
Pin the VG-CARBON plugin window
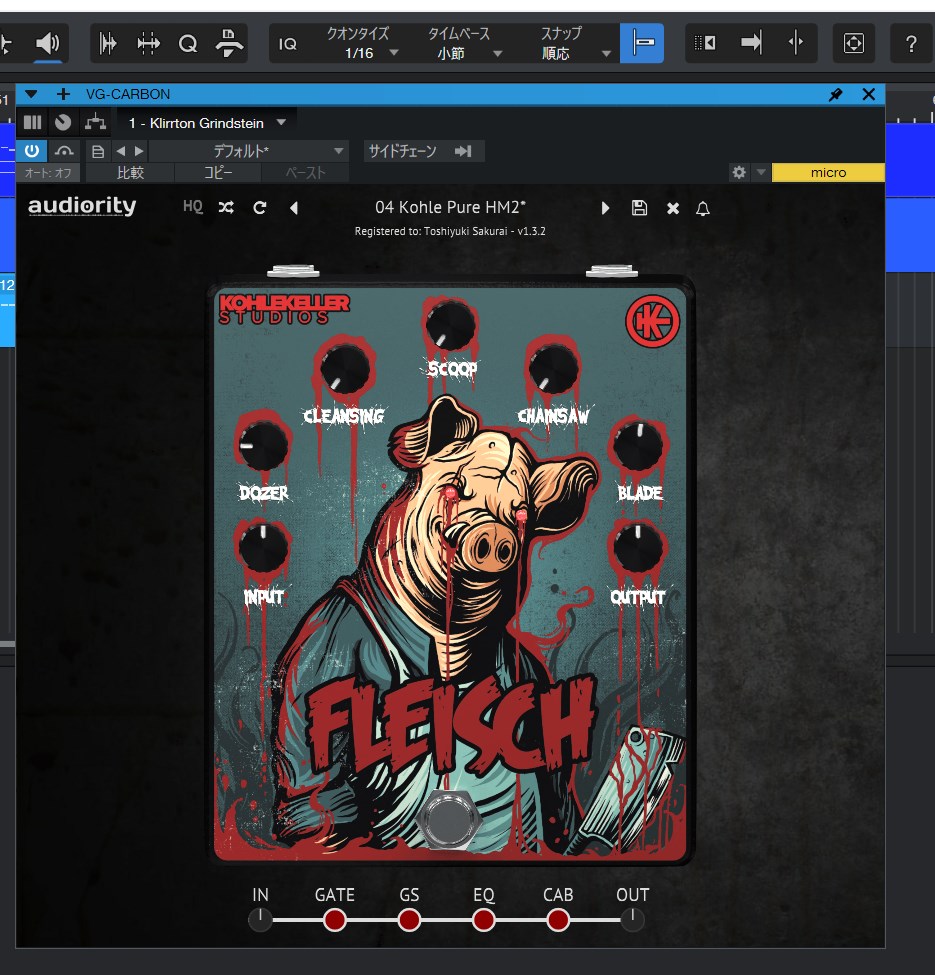836,94
